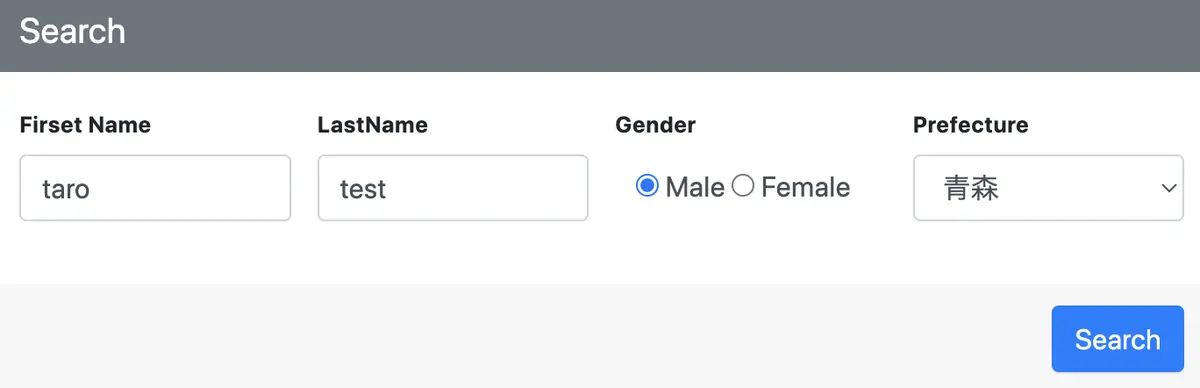Screen dimensions: 1200x388
Task: Click the "Female" option label text
Action: point(805,187)
